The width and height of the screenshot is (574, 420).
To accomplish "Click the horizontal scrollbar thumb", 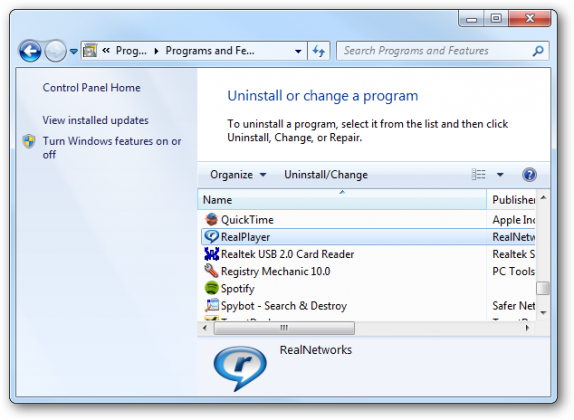I will pos(284,328).
